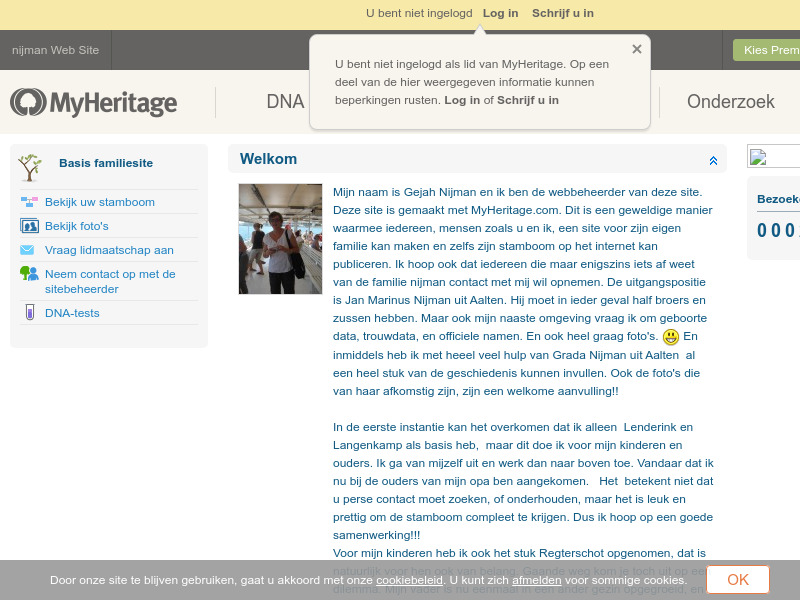
Task: Click the Log in link at top
Action: (500, 13)
